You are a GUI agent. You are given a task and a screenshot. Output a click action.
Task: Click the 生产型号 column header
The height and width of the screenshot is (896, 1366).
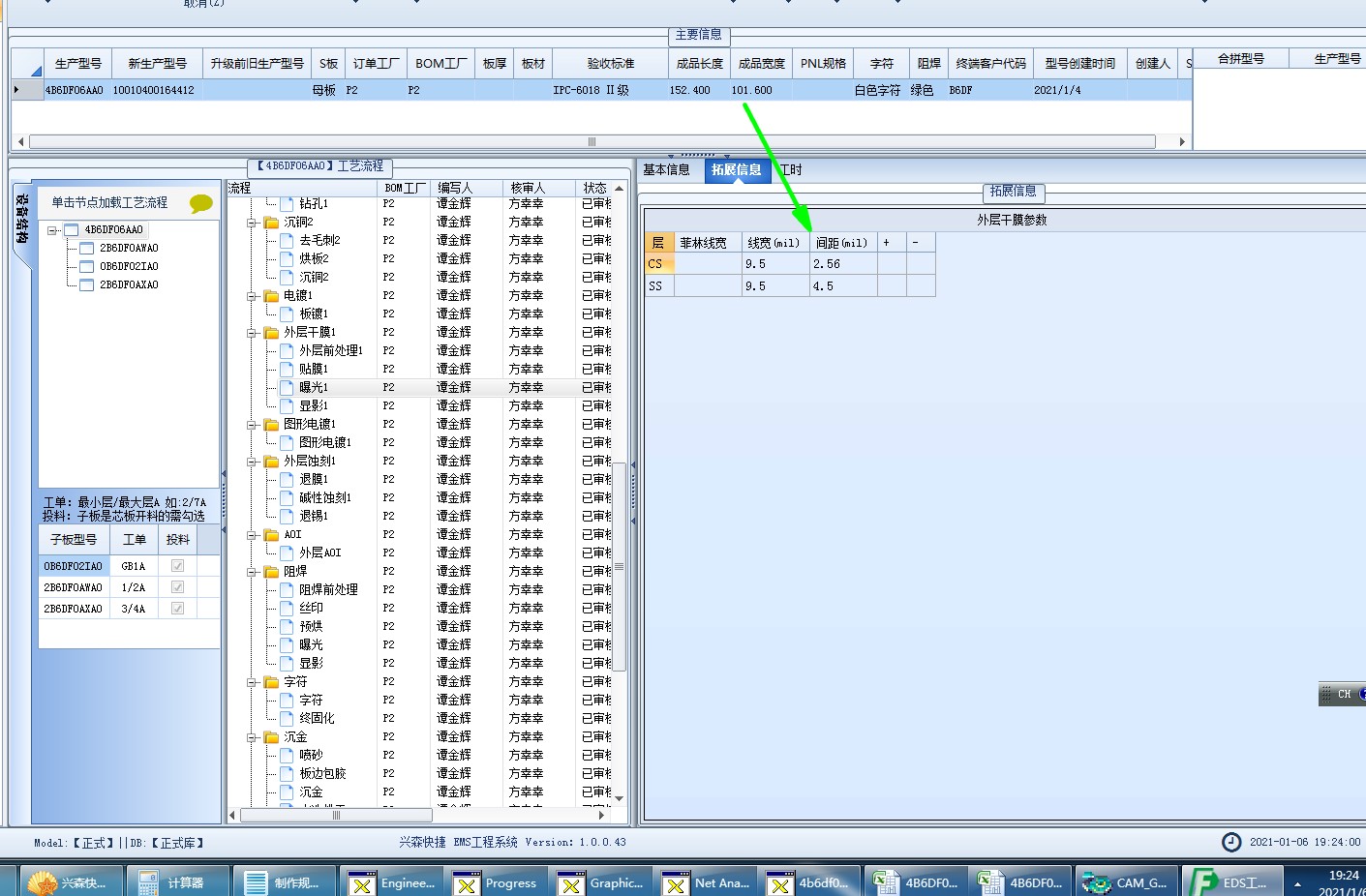click(x=78, y=63)
